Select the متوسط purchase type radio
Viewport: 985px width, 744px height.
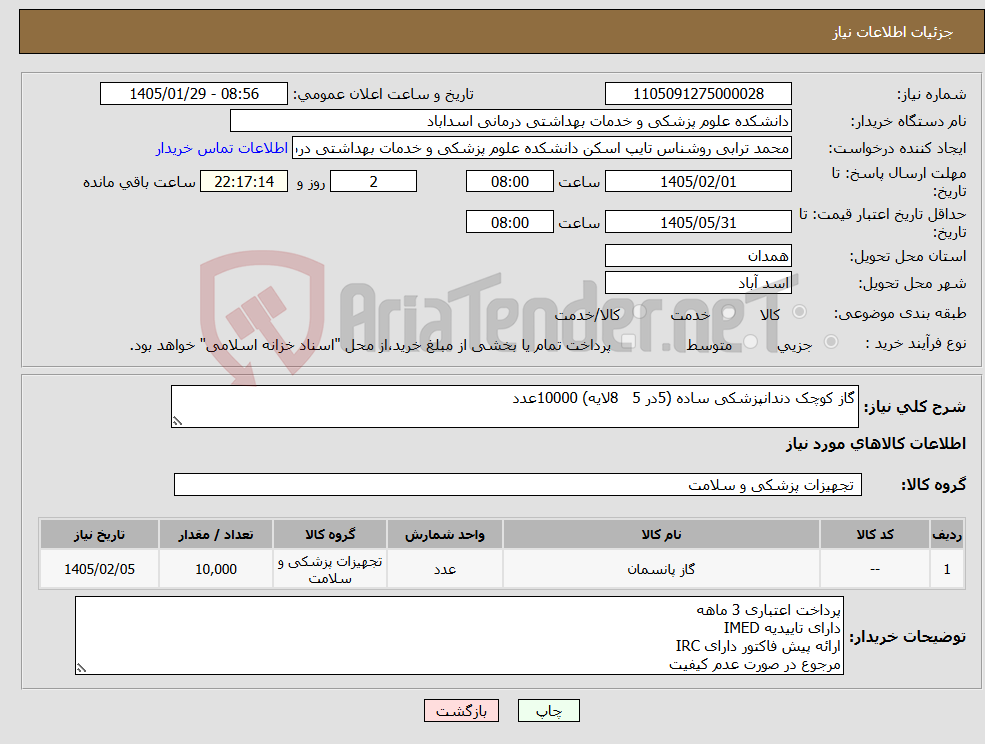751,342
